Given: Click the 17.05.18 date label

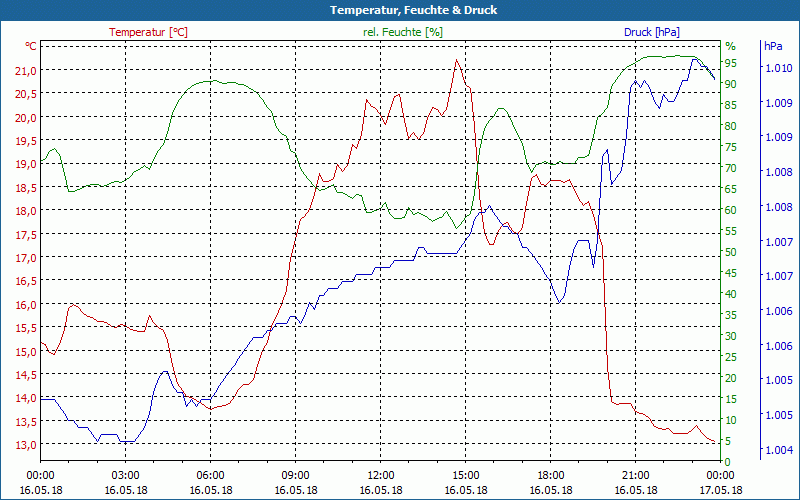Looking at the screenshot, I should click(721, 490).
